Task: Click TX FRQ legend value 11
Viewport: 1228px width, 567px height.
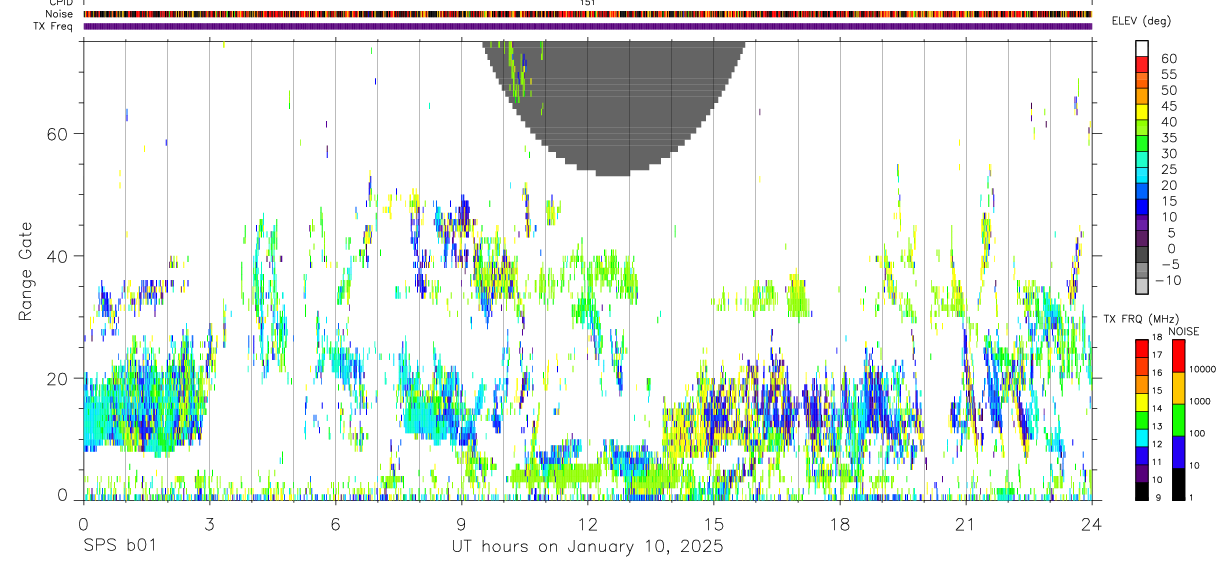Action: [x=1158, y=463]
